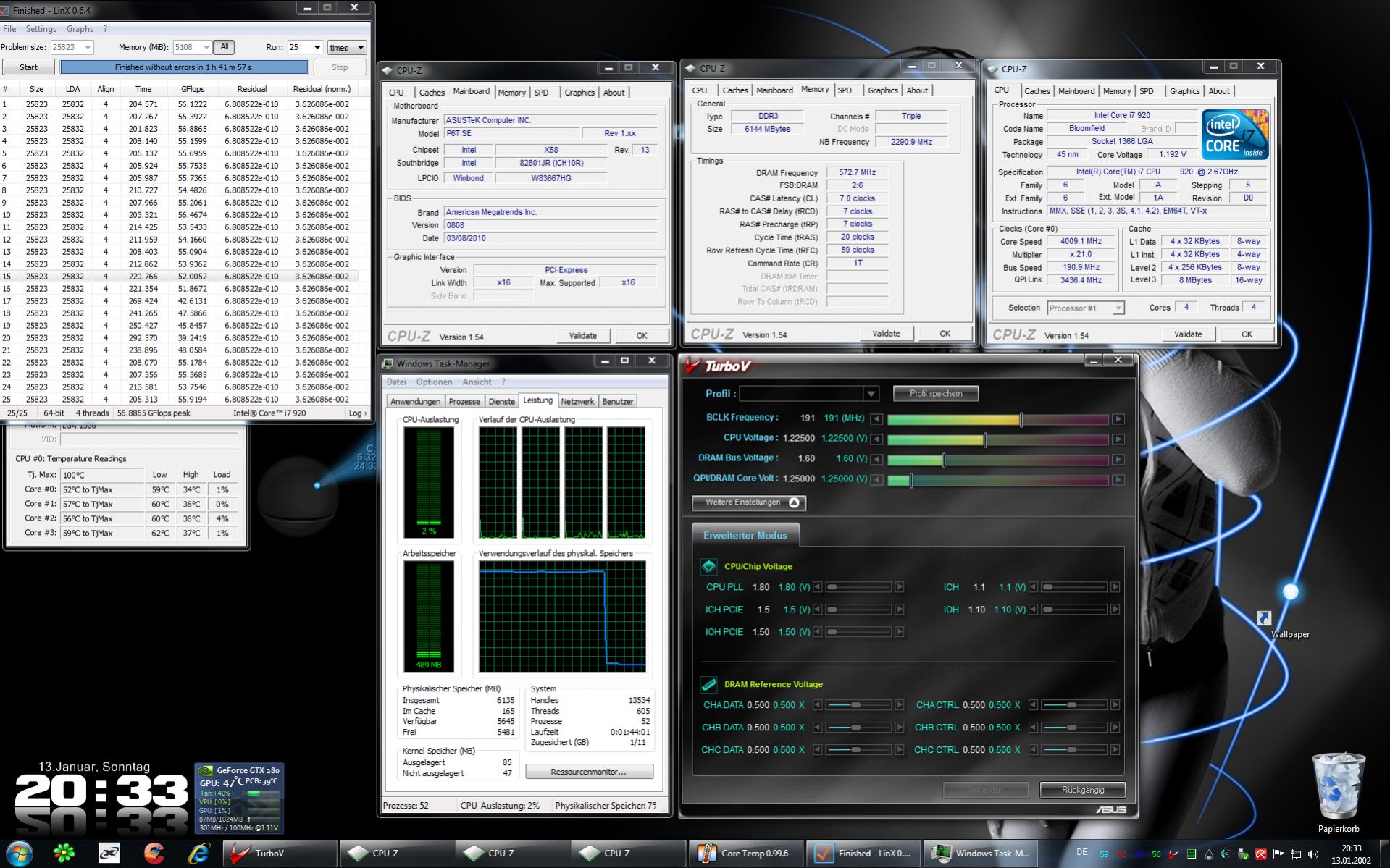Image resolution: width=1390 pixels, height=868 pixels.
Task: Click the Windows Start orb
Action: click(20, 854)
